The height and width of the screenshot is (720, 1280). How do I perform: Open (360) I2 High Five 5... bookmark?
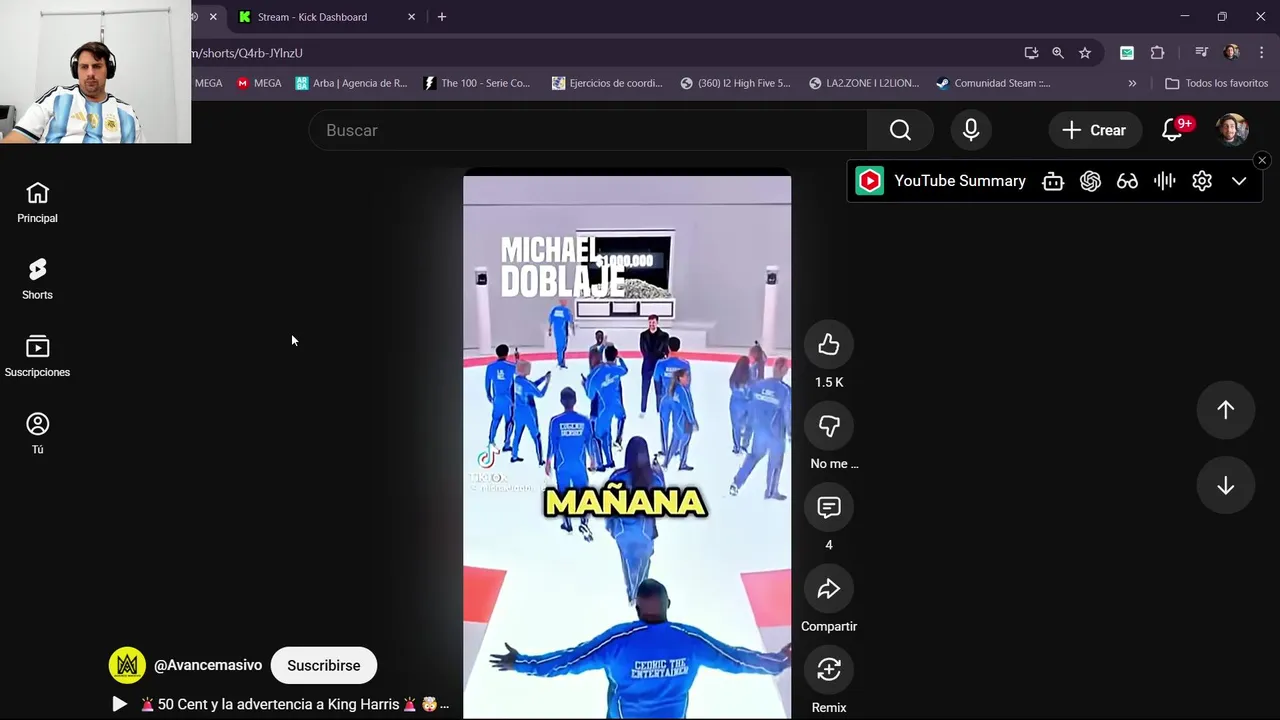coord(735,83)
